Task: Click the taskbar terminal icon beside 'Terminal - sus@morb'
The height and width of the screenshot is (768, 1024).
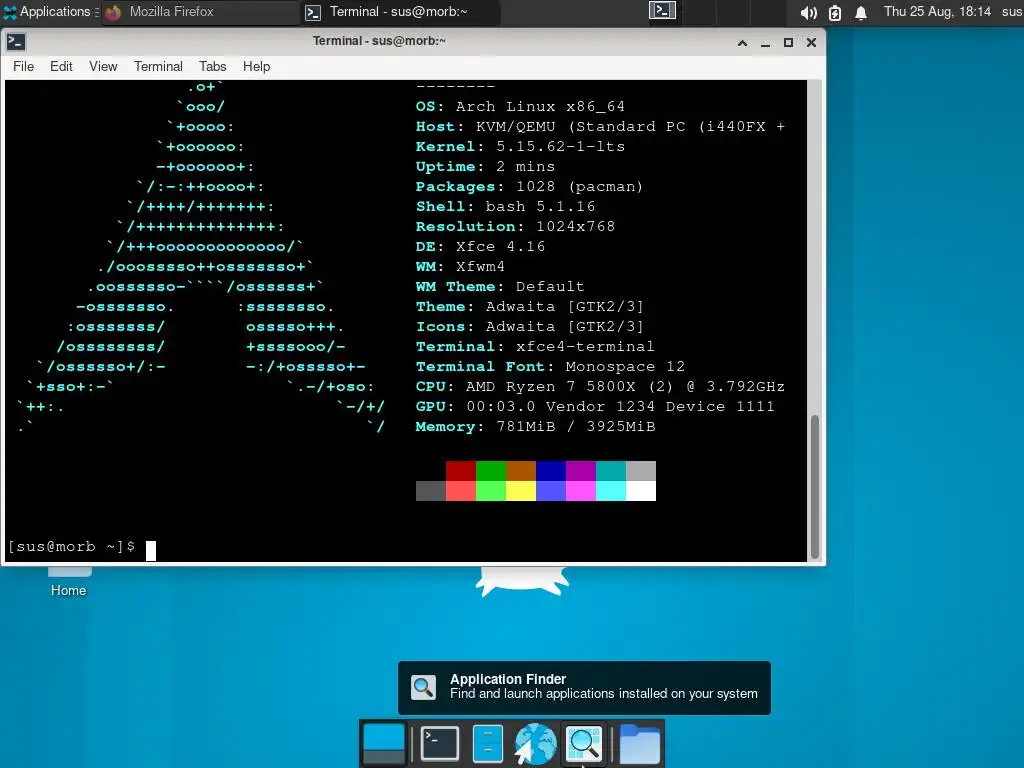Action: [313, 12]
